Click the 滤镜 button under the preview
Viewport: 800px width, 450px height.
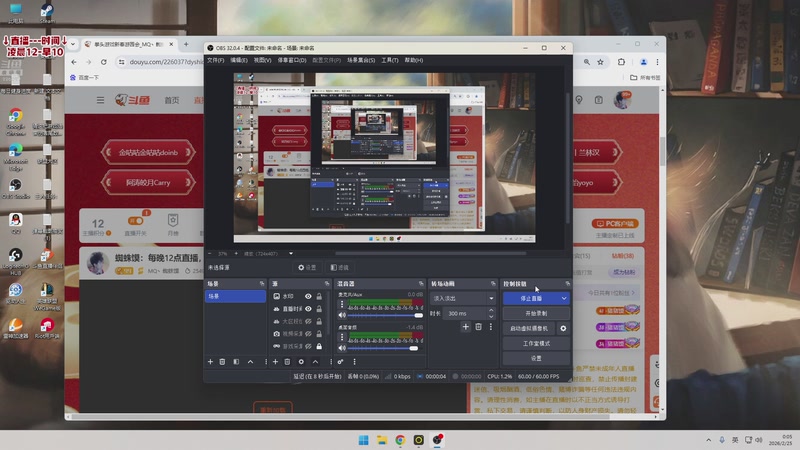click(339, 267)
